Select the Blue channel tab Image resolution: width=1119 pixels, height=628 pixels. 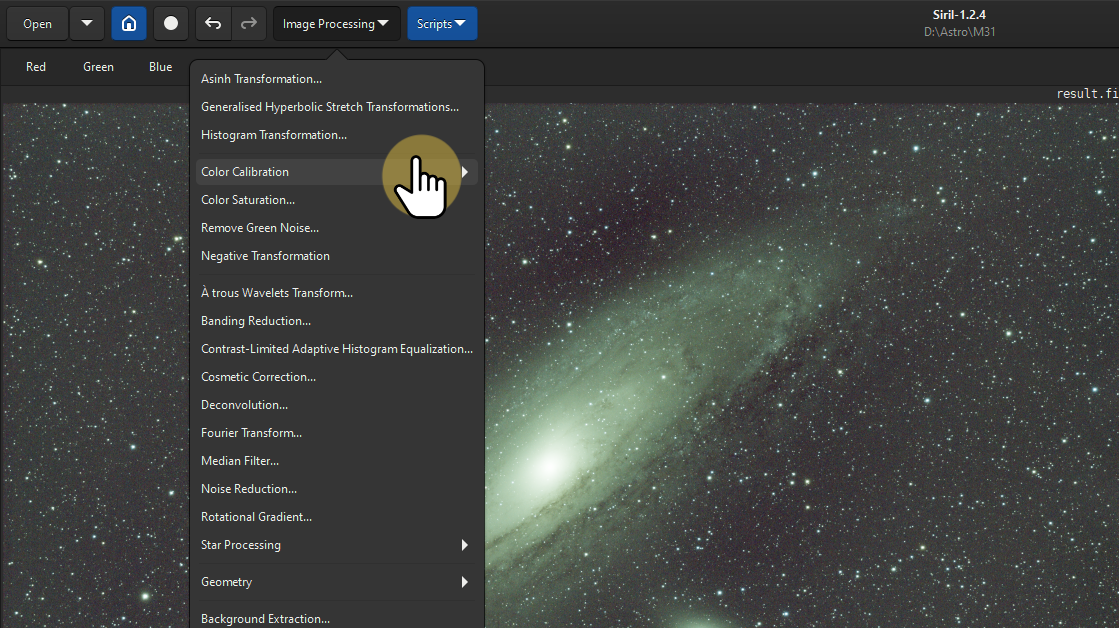pos(160,67)
